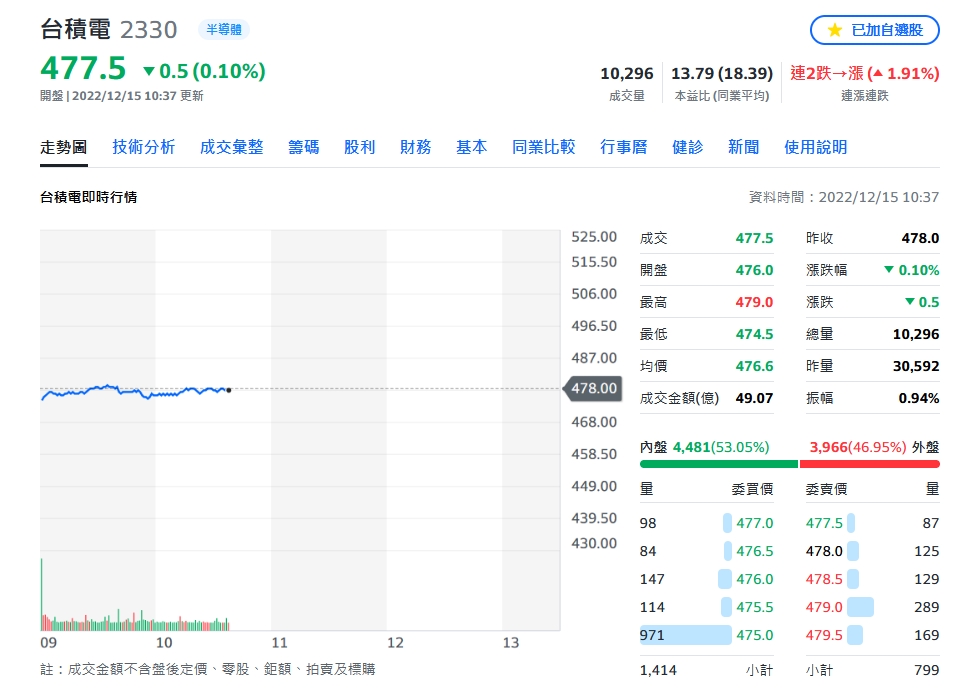Go to the 健診 tab
969x697 pixels.
pos(688,147)
